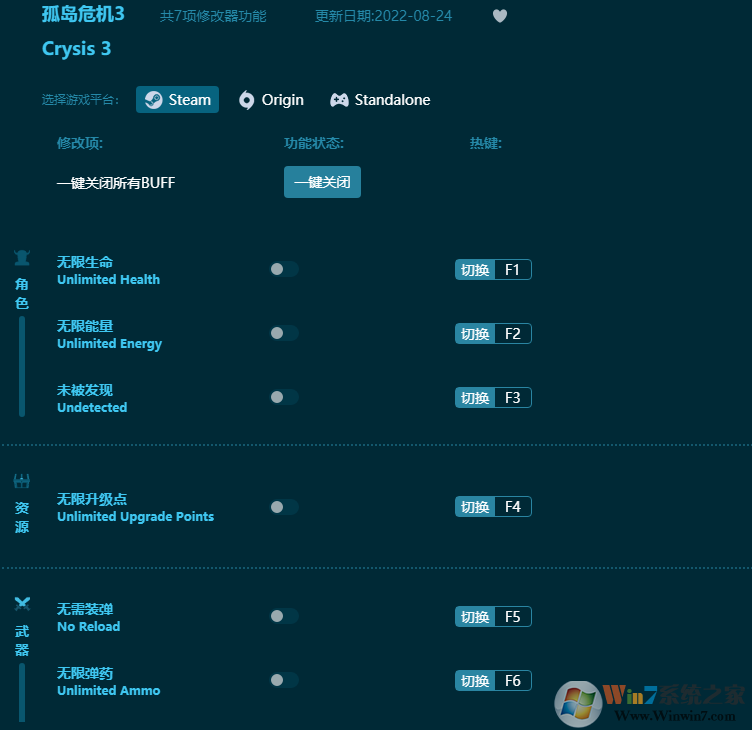This screenshot has height=730, width=752.
Task: Click the F1 hotkey field
Action: (x=513, y=270)
